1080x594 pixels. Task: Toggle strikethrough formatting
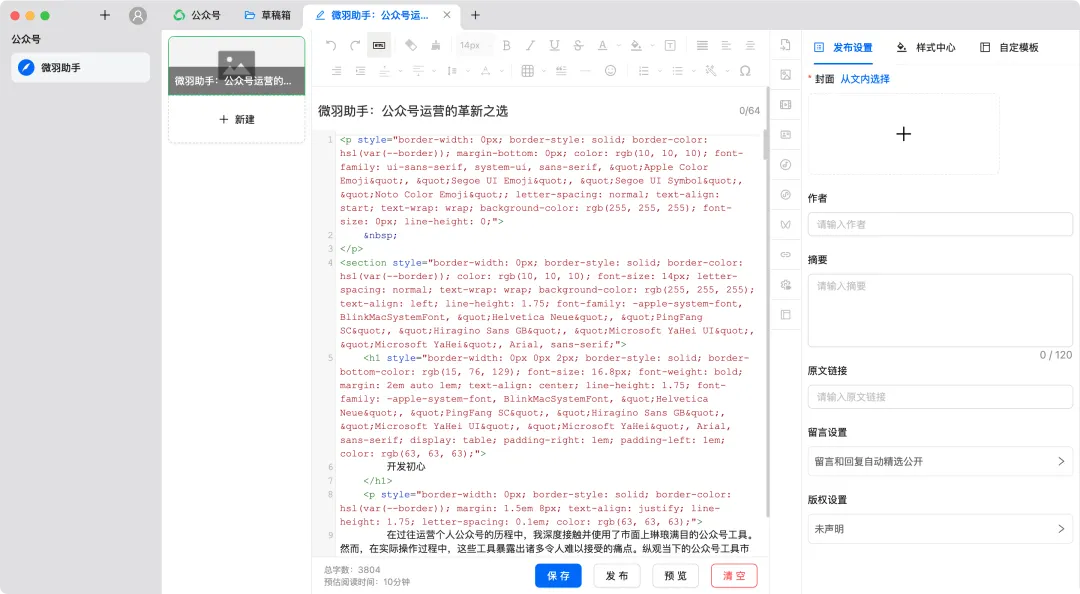[x=579, y=45]
